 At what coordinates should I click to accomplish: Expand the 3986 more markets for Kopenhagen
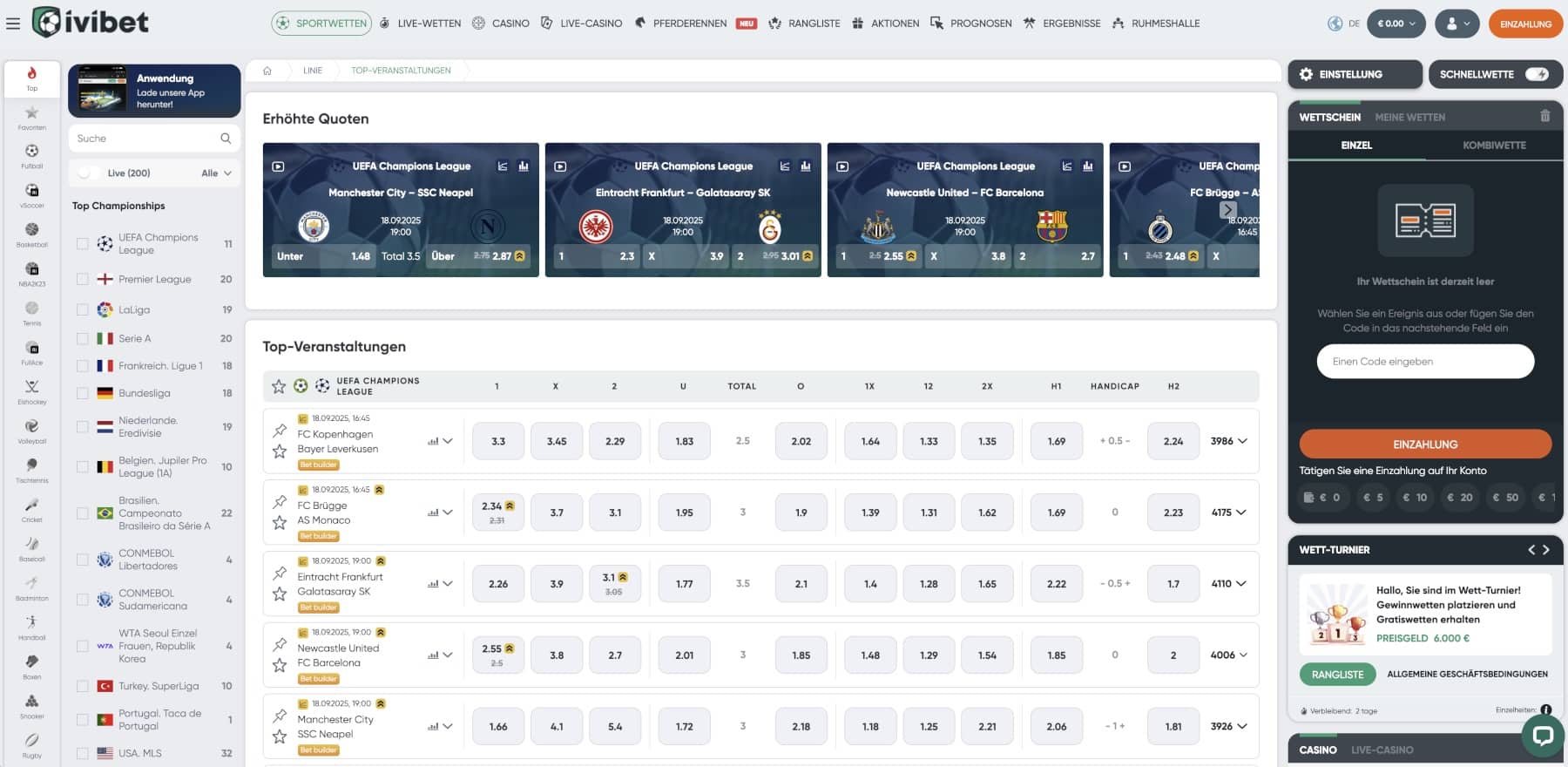[x=1229, y=441]
